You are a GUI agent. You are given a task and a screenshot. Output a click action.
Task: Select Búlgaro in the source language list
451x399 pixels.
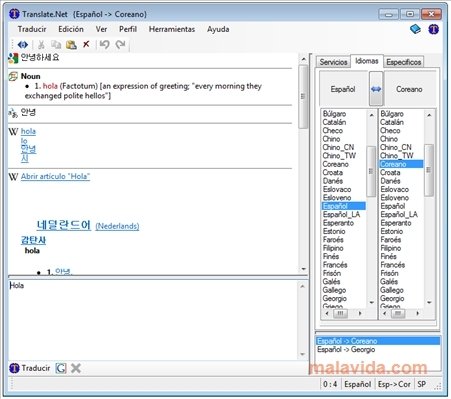pos(334,114)
